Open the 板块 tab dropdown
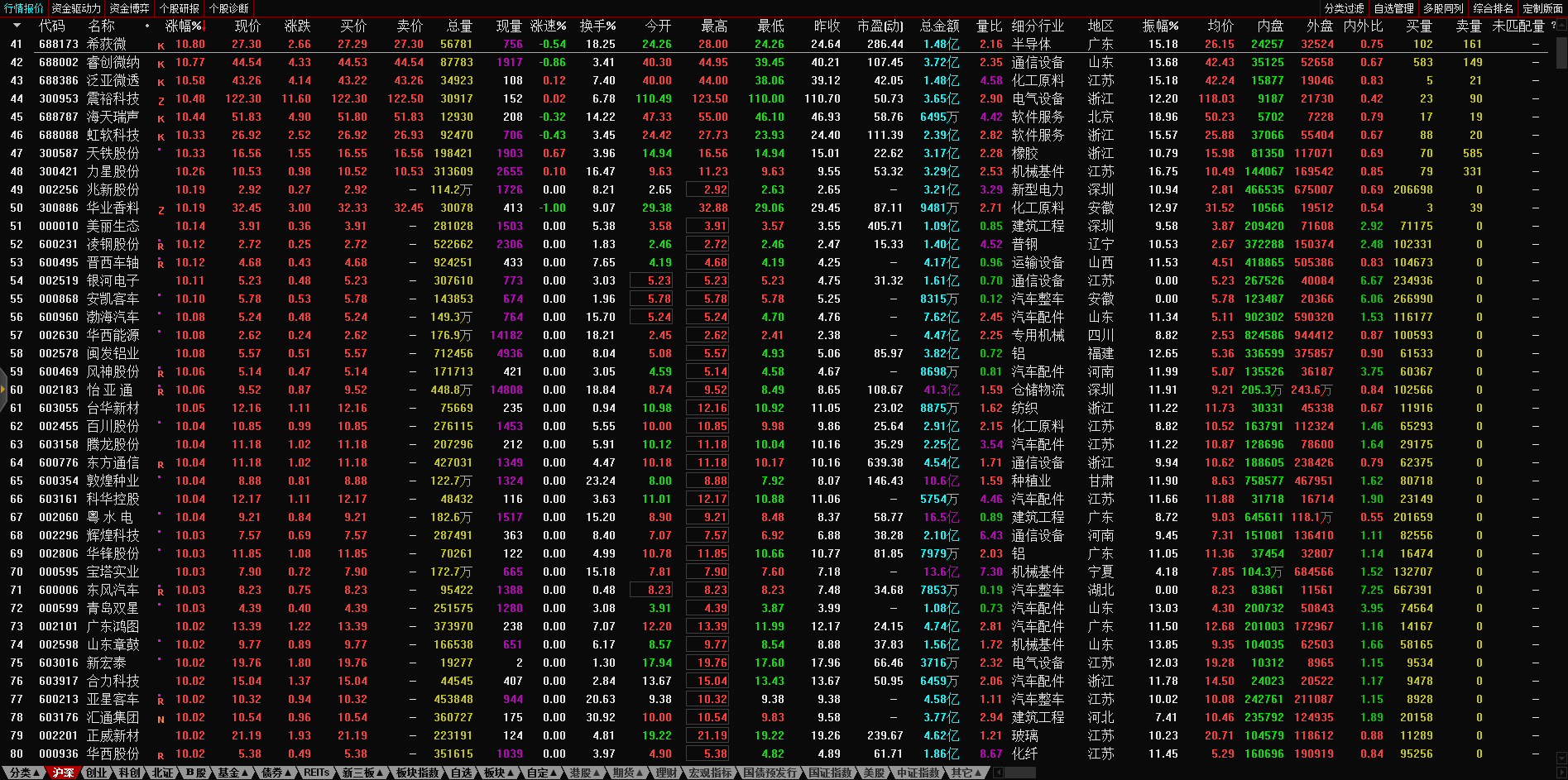This screenshot has width=1568, height=780. tap(498, 773)
